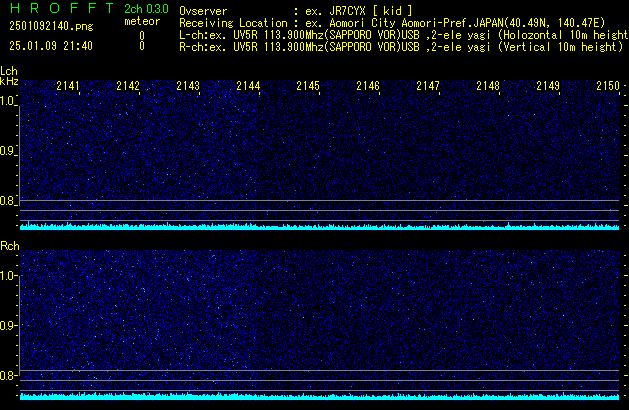The height and width of the screenshot is (410, 629).
Task: Click the Lch cyan signal level strip
Action: point(319,226)
